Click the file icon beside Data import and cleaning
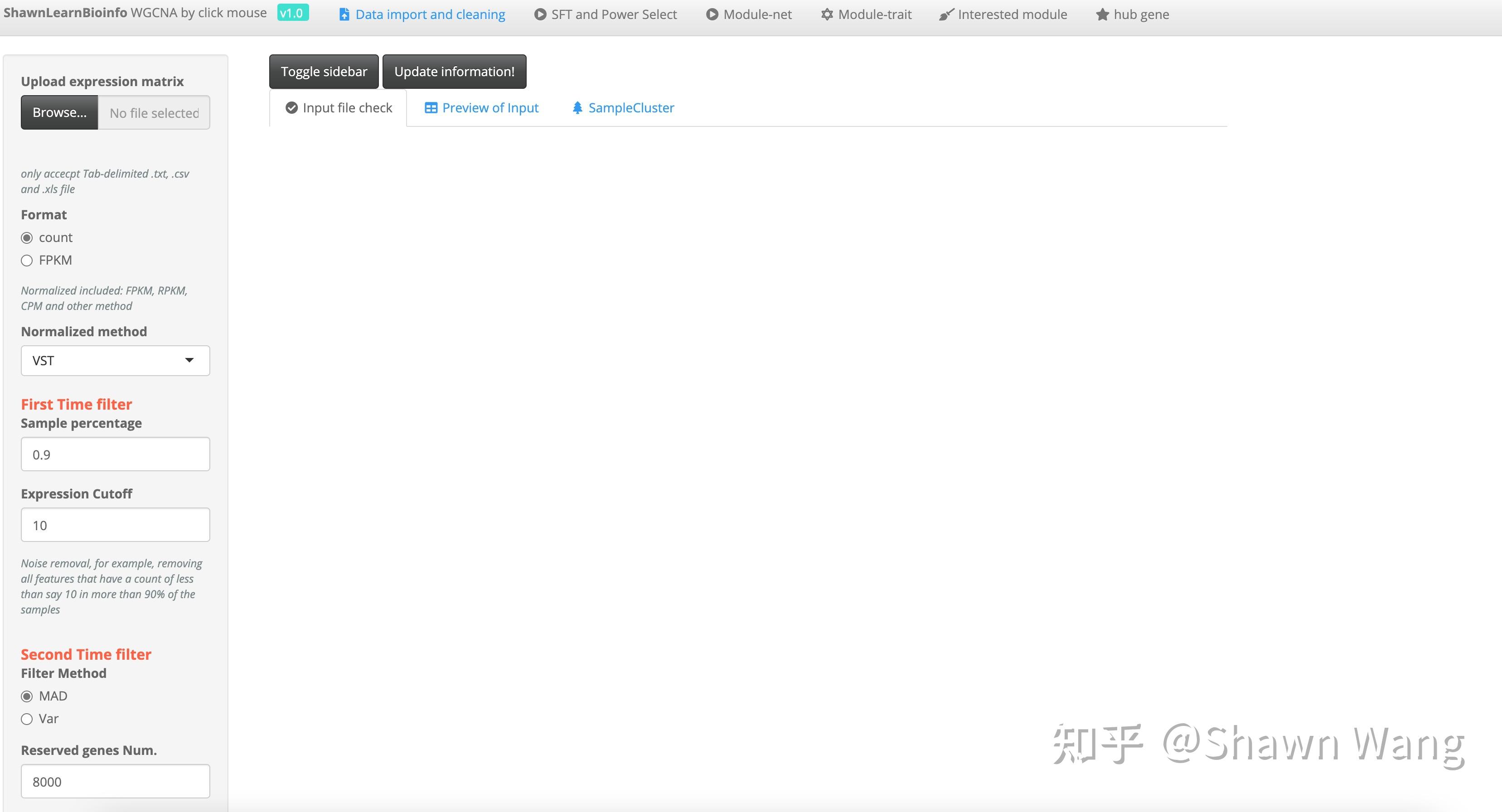This screenshot has width=1502, height=812. (344, 14)
